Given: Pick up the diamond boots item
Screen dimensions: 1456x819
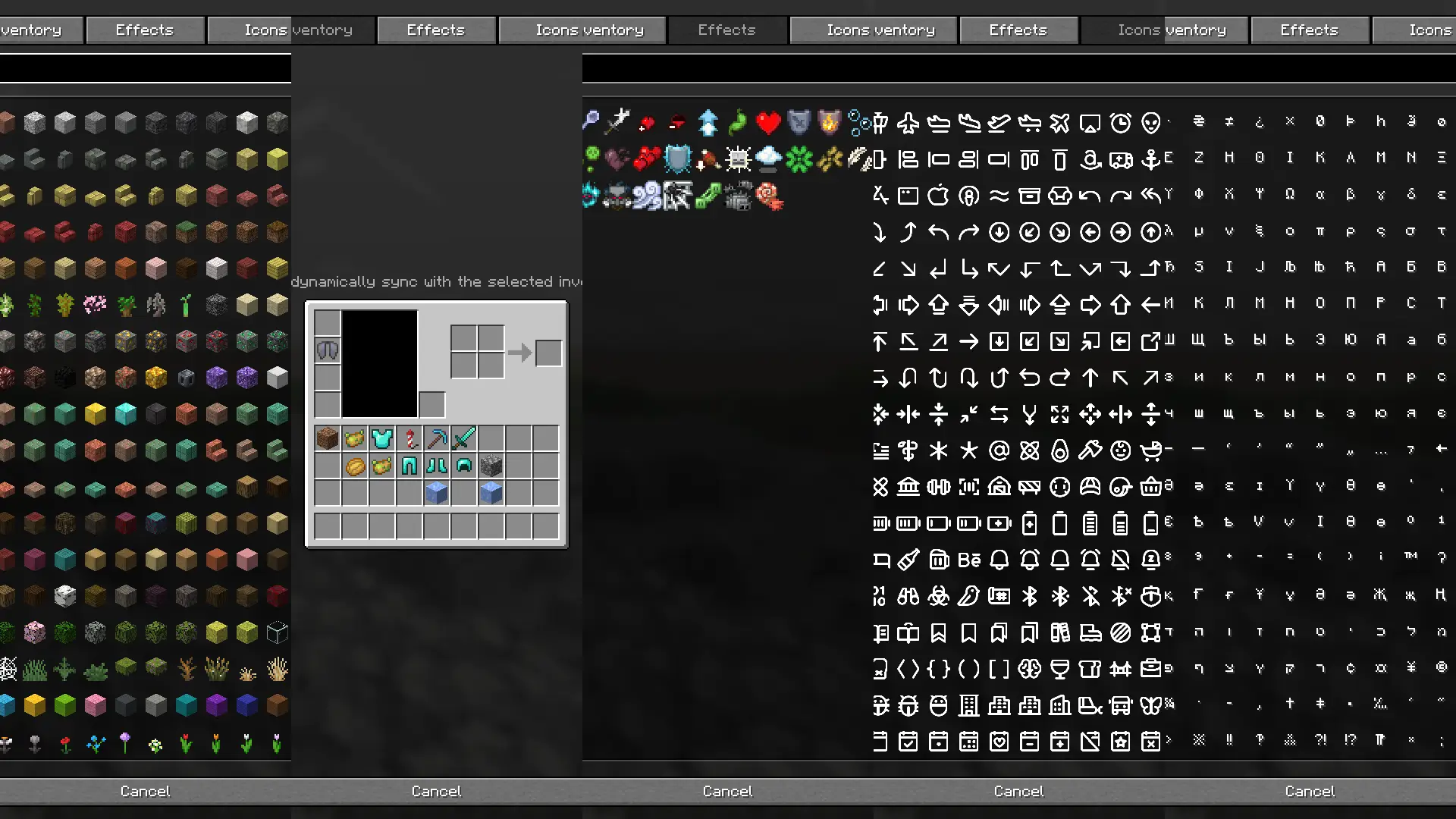Looking at the screenshot, I should coord(437,466).
